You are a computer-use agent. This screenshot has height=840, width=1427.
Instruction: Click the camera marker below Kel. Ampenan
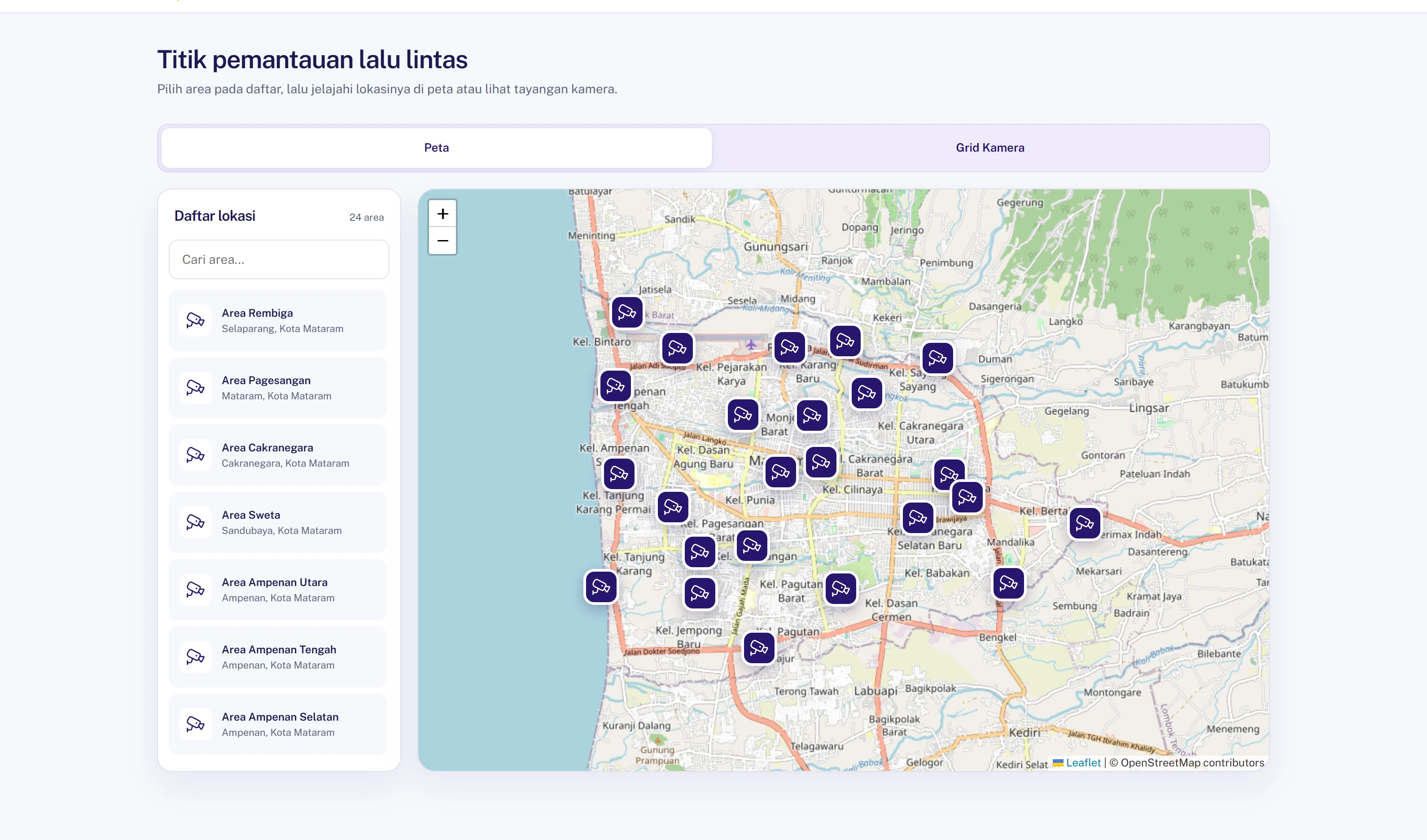[x=619, y=473]
